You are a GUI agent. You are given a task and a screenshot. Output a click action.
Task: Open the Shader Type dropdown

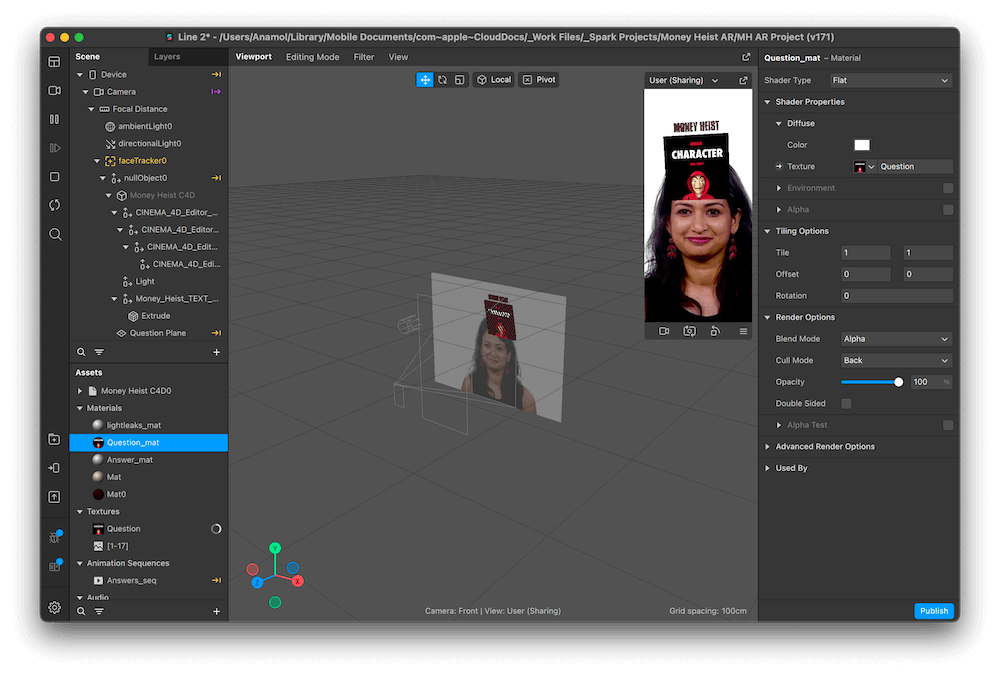[890, 80]
